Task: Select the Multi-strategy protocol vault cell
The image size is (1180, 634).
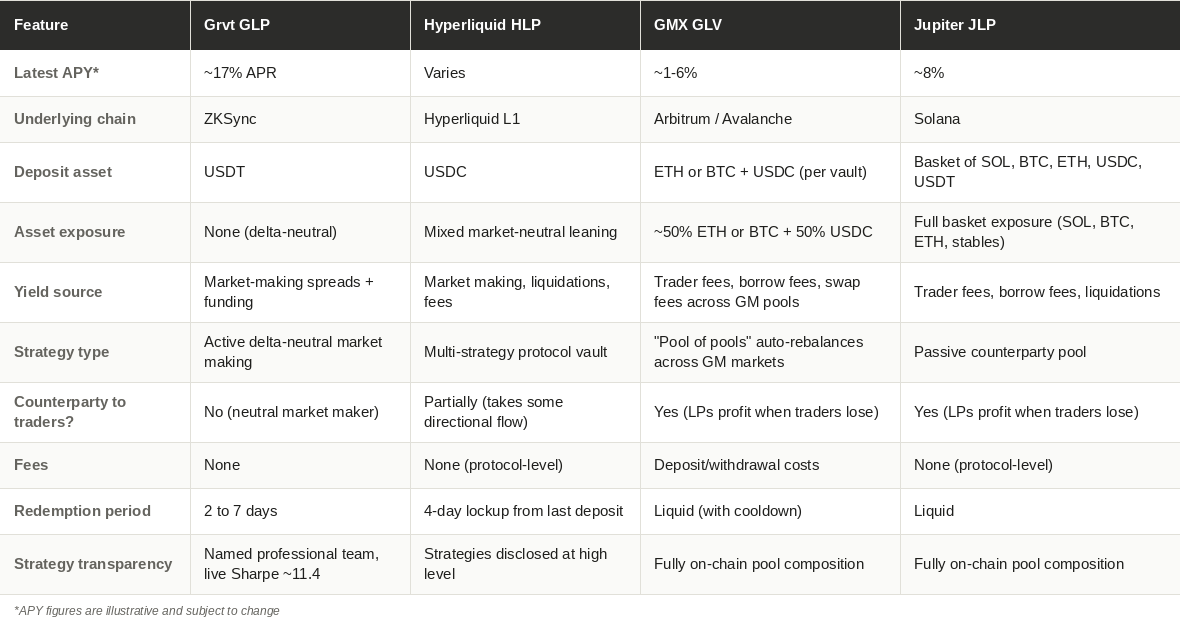Action: click(525, 352)
